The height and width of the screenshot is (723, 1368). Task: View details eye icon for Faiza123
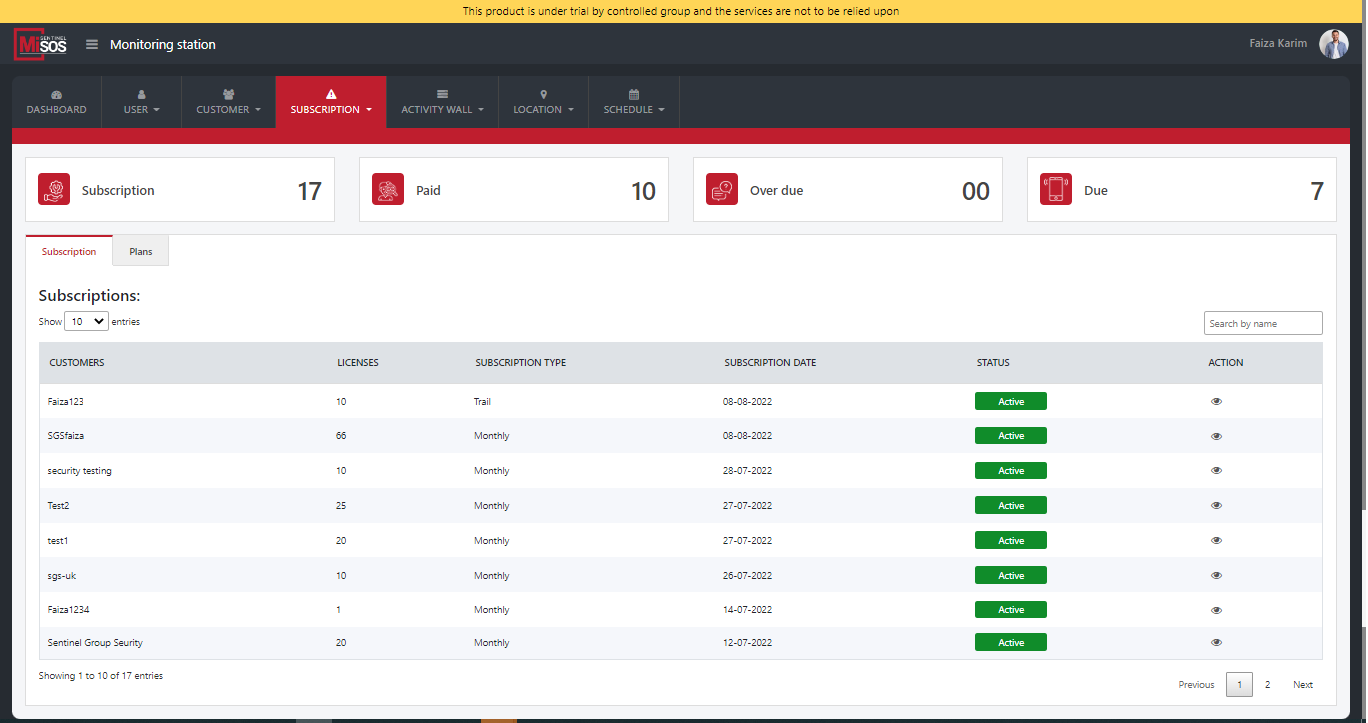(1216, 401)
